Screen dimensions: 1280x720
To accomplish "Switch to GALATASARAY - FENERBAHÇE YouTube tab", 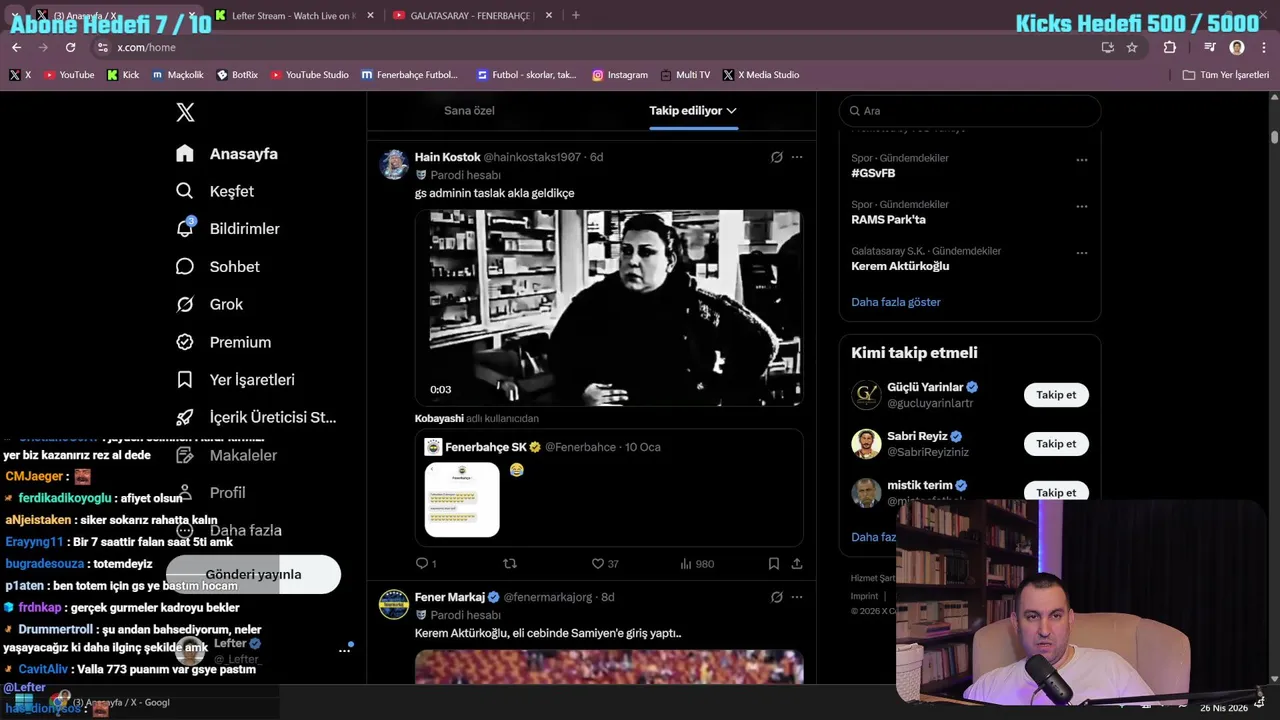I will [x=471, y=16].
